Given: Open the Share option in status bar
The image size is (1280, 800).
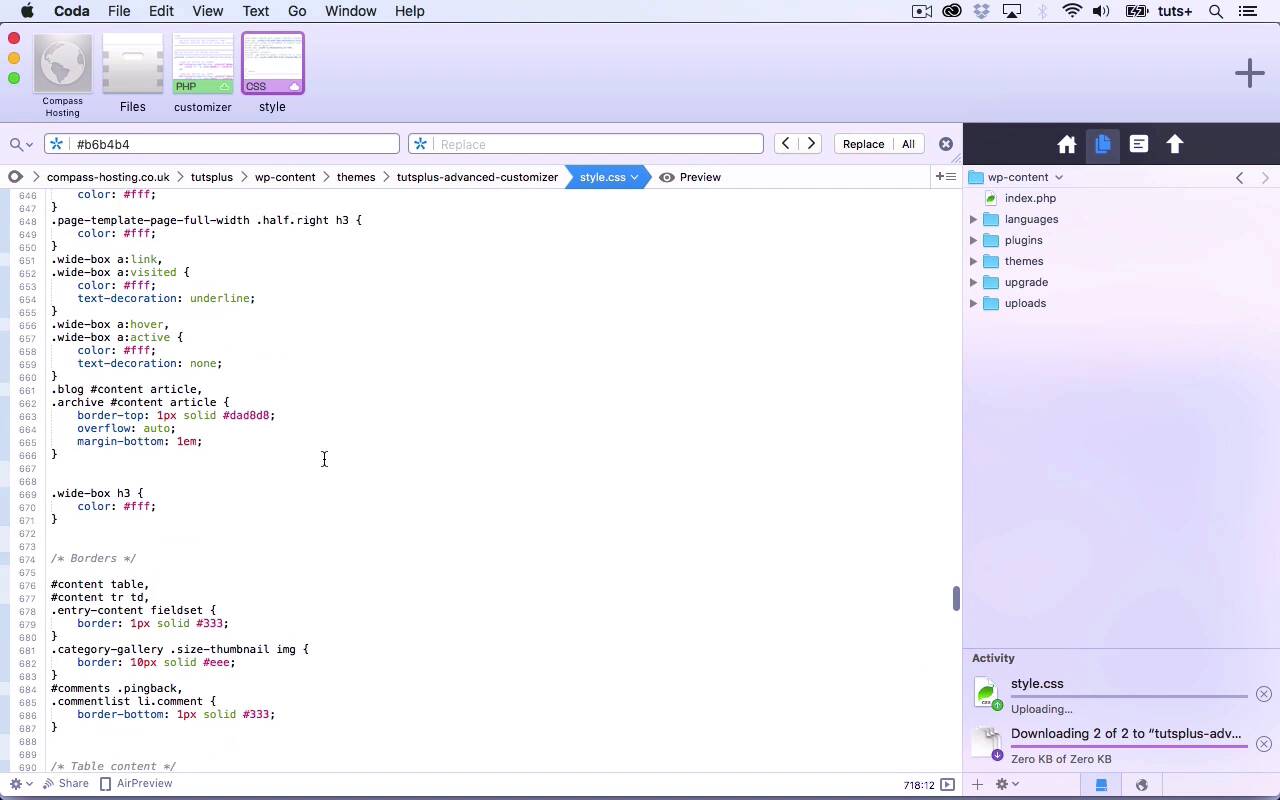Looking at the screenshot, I should pyautogui.click(x=65, y=784).
